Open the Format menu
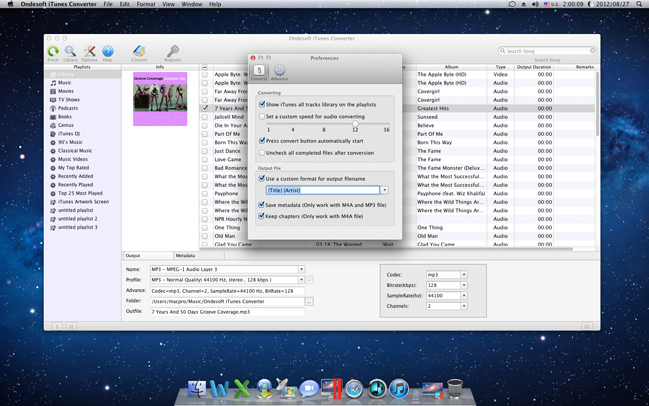Image resolution: width=649 pixels, height=406 pixels. (x=146, y=4)
